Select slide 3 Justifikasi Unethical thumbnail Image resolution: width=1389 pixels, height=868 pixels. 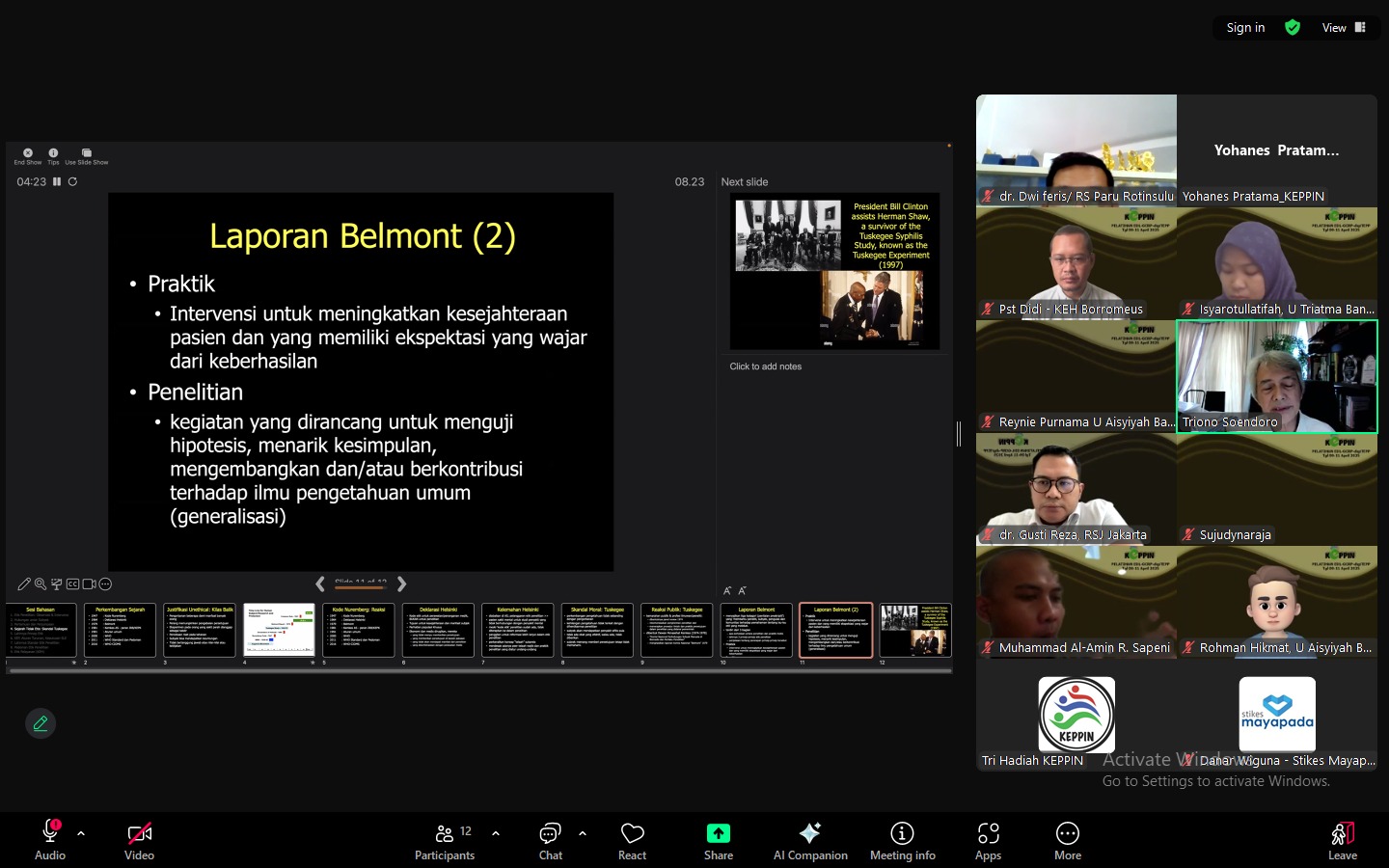[x=200, y=631]
